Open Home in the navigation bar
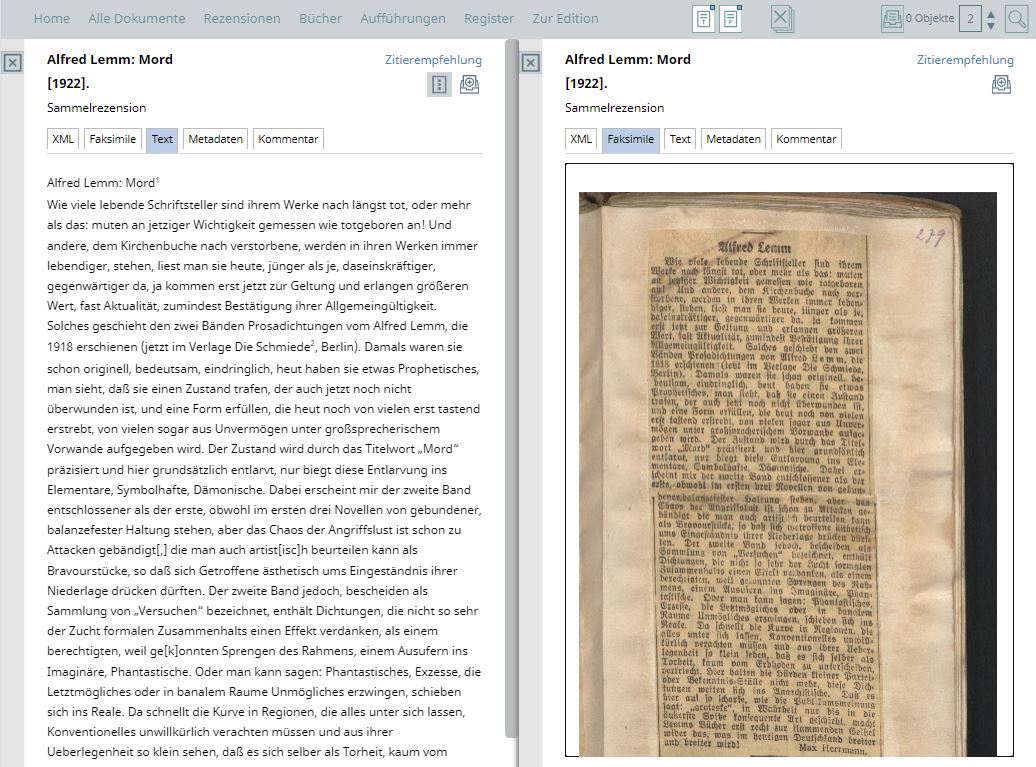Viewport: 1036px width, 767px height. 52,18
